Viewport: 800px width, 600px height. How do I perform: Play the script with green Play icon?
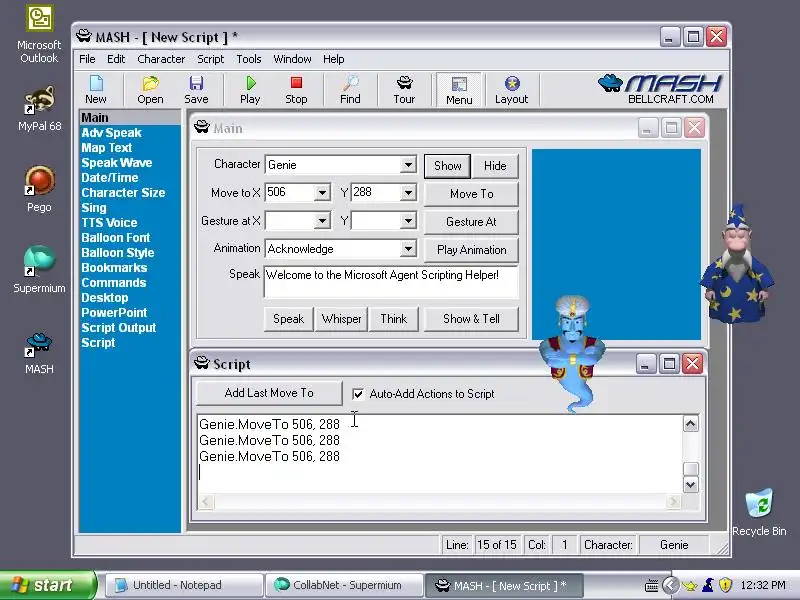(x=250, y=90)
